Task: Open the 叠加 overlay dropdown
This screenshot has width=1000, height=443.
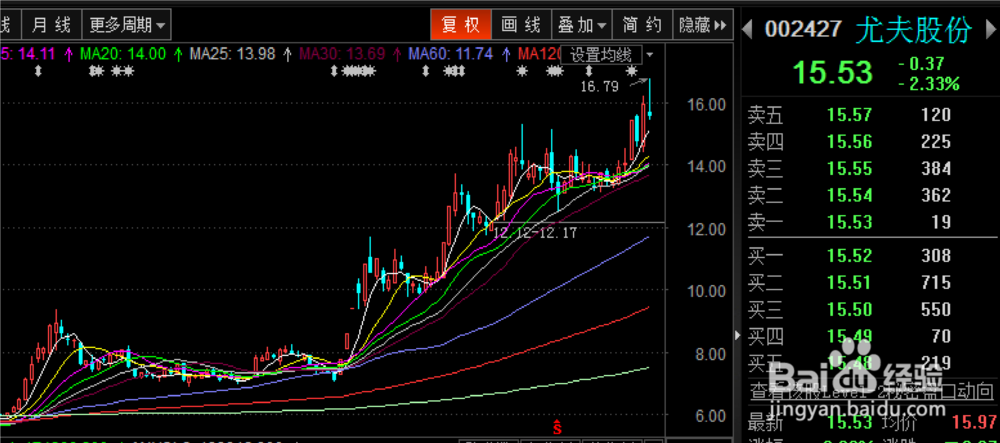Action: coord(582,25)
